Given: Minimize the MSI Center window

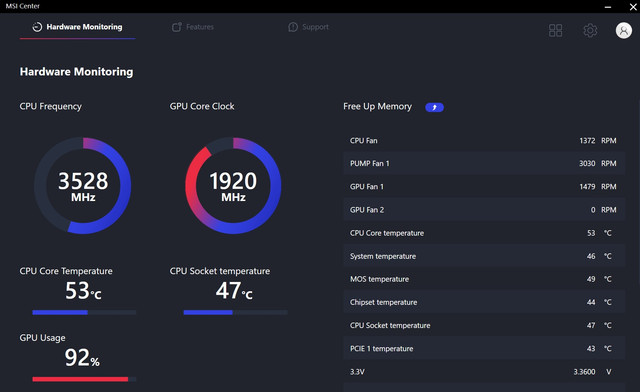Looking at the screenshot, I should coord(608,7).
